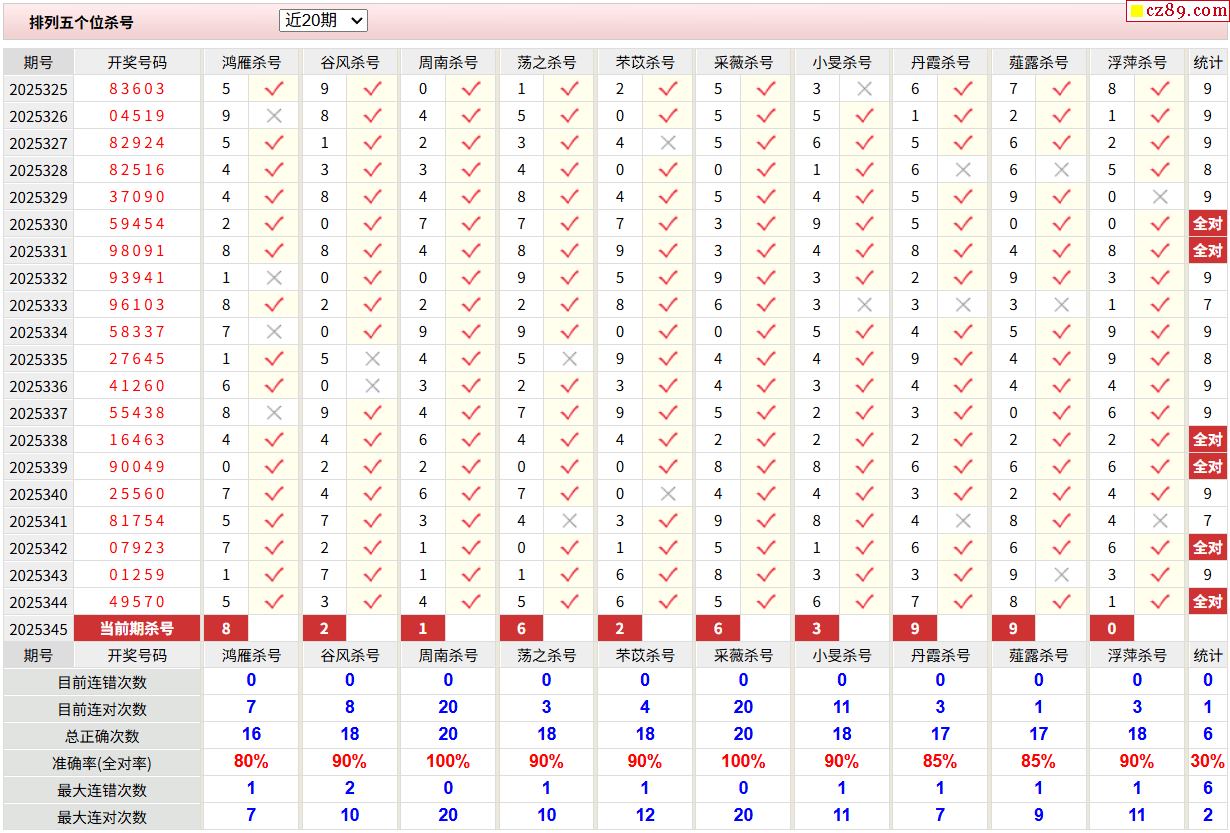Open the 近20期 period dropdown
Screen dimensions: 1230x833
coord(323,20)
